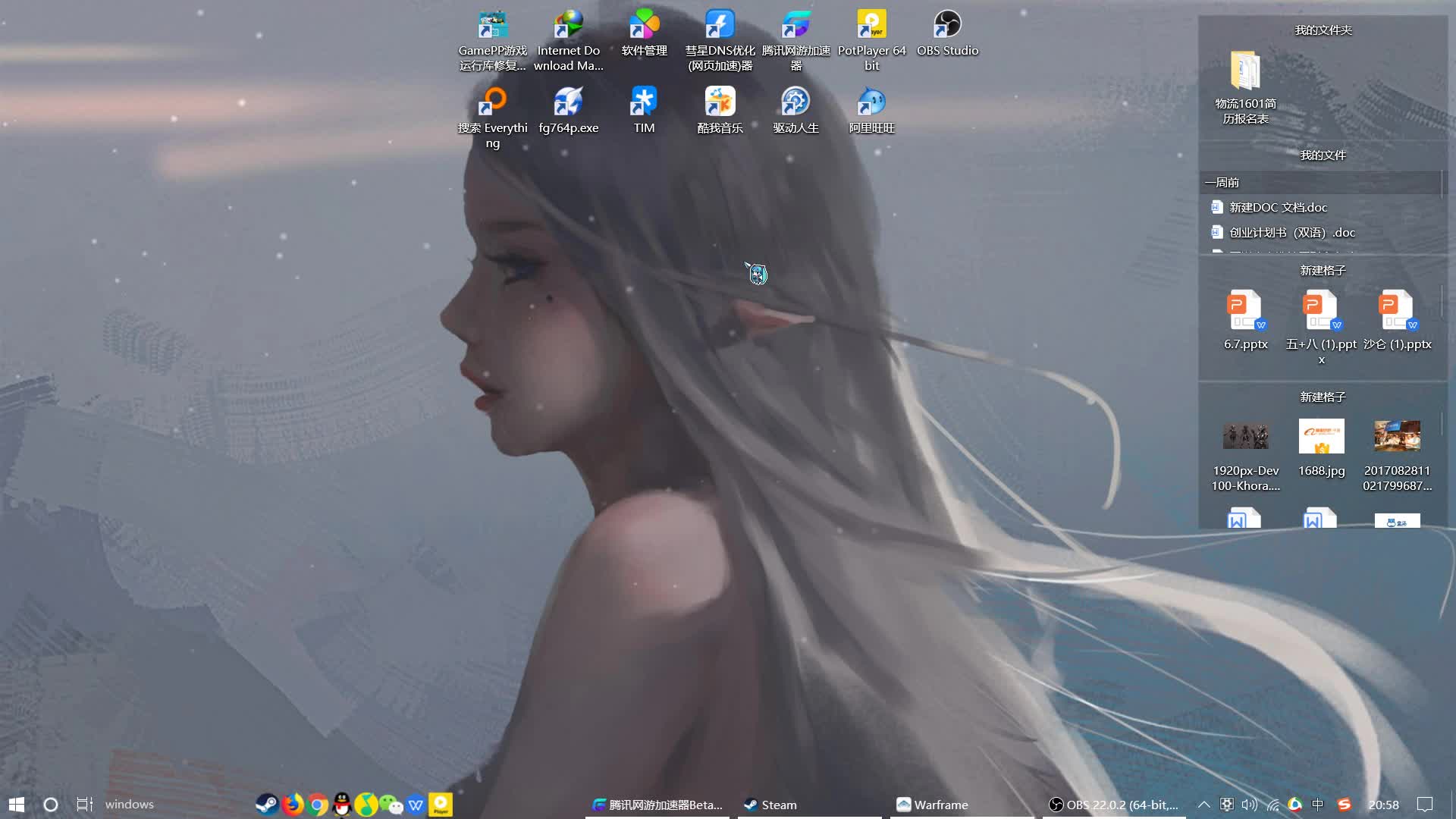Launch 酷我音乐 desktop shortcut
This screenshot has height=819, width=1456.
pos(720,111)
